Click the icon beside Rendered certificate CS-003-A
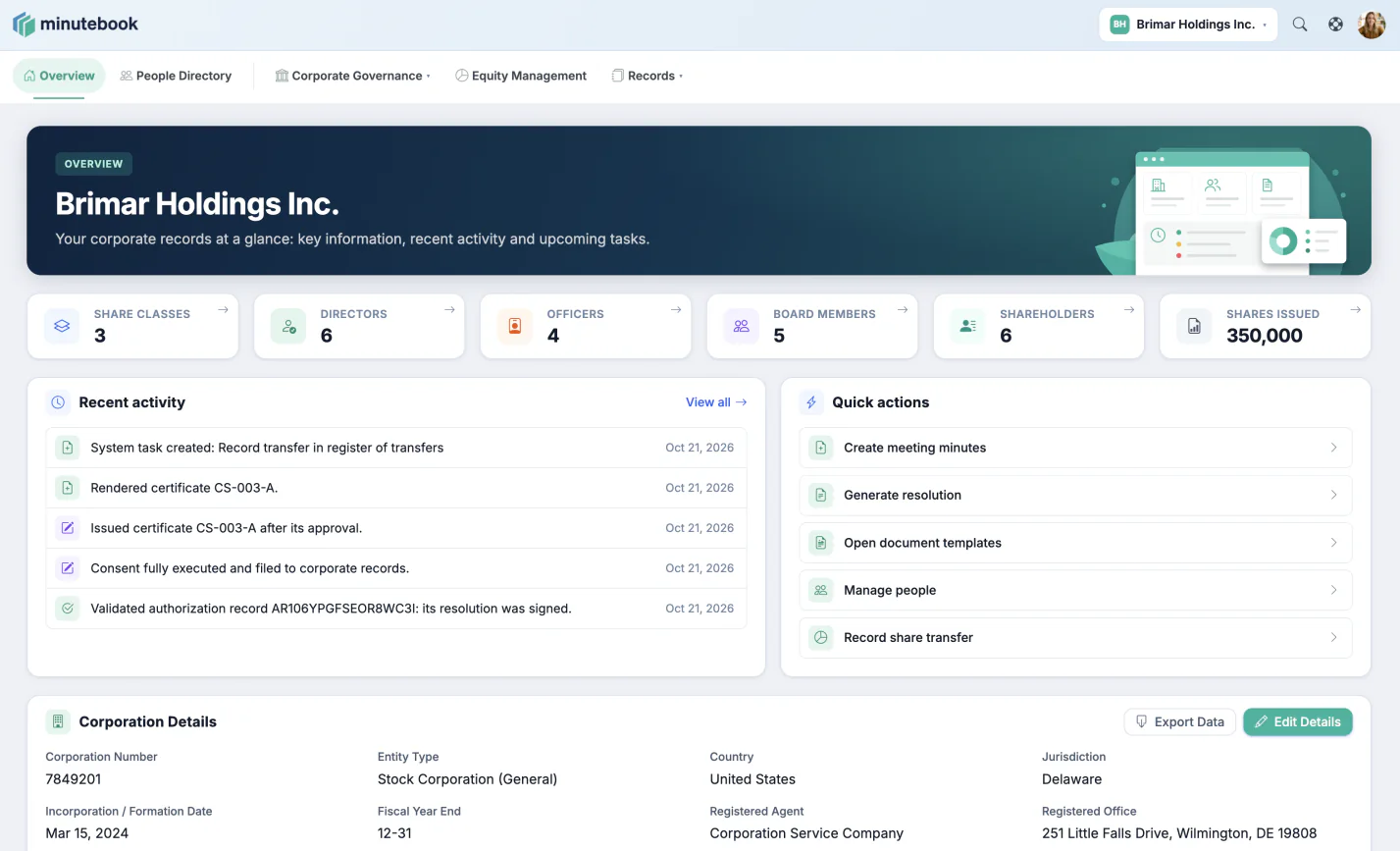Image resolution: width=1400 pixels, height=851 pixels. tap(68, 488)
